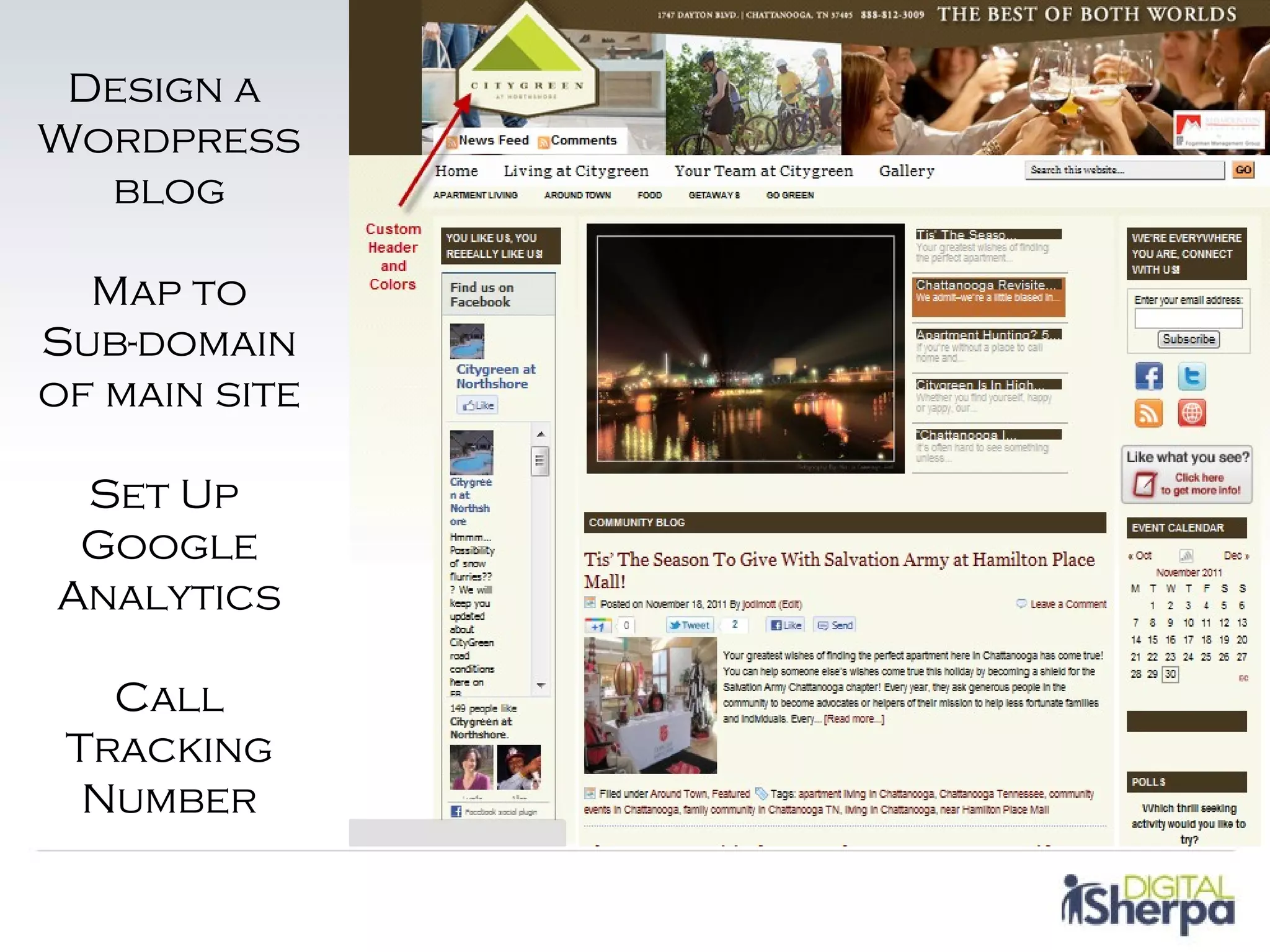The width and height of the screenshot is (1270, 952).
Task: Open the Tis' The Season post title
Action: 839,570
